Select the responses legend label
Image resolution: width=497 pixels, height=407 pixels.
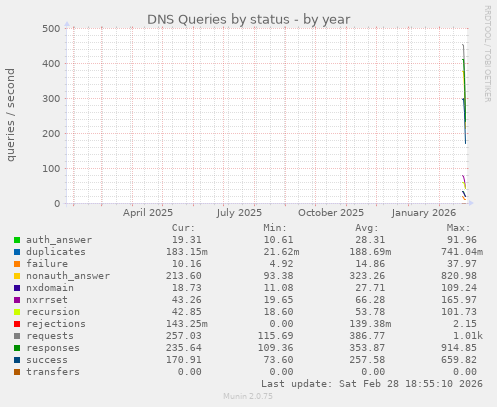tap(53, 348)
